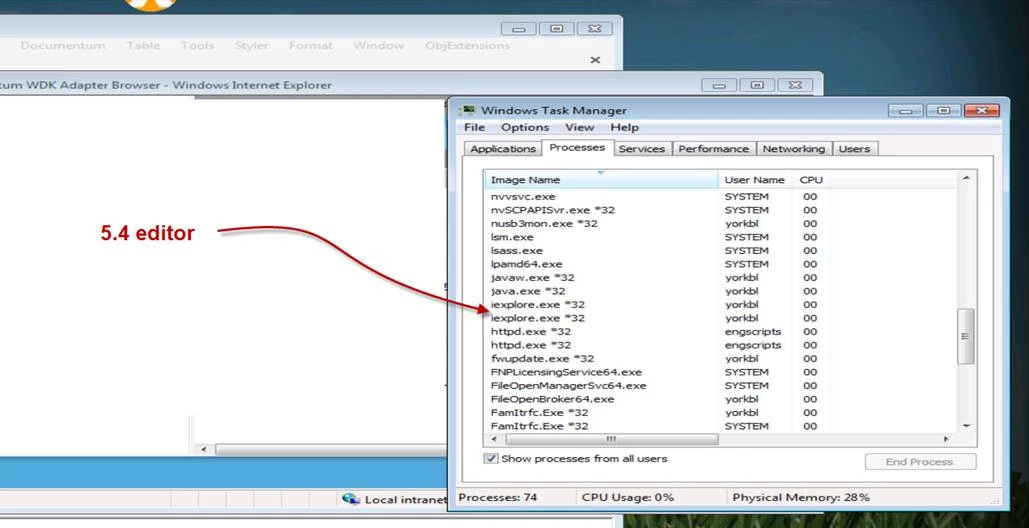Select the nvvsvc.exe process row
This screenshot has height=528, width=1029.
721,196
